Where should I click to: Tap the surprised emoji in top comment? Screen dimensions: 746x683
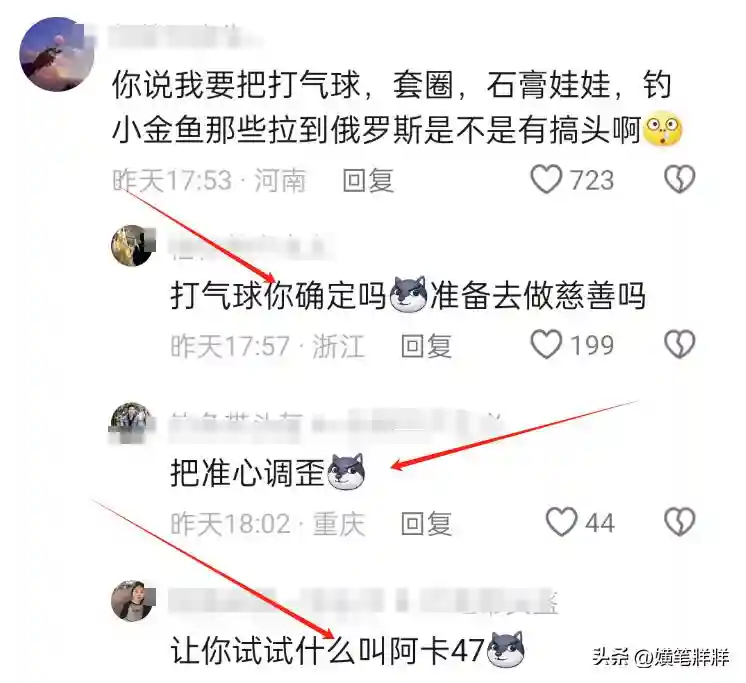click(x=663, y=130)
